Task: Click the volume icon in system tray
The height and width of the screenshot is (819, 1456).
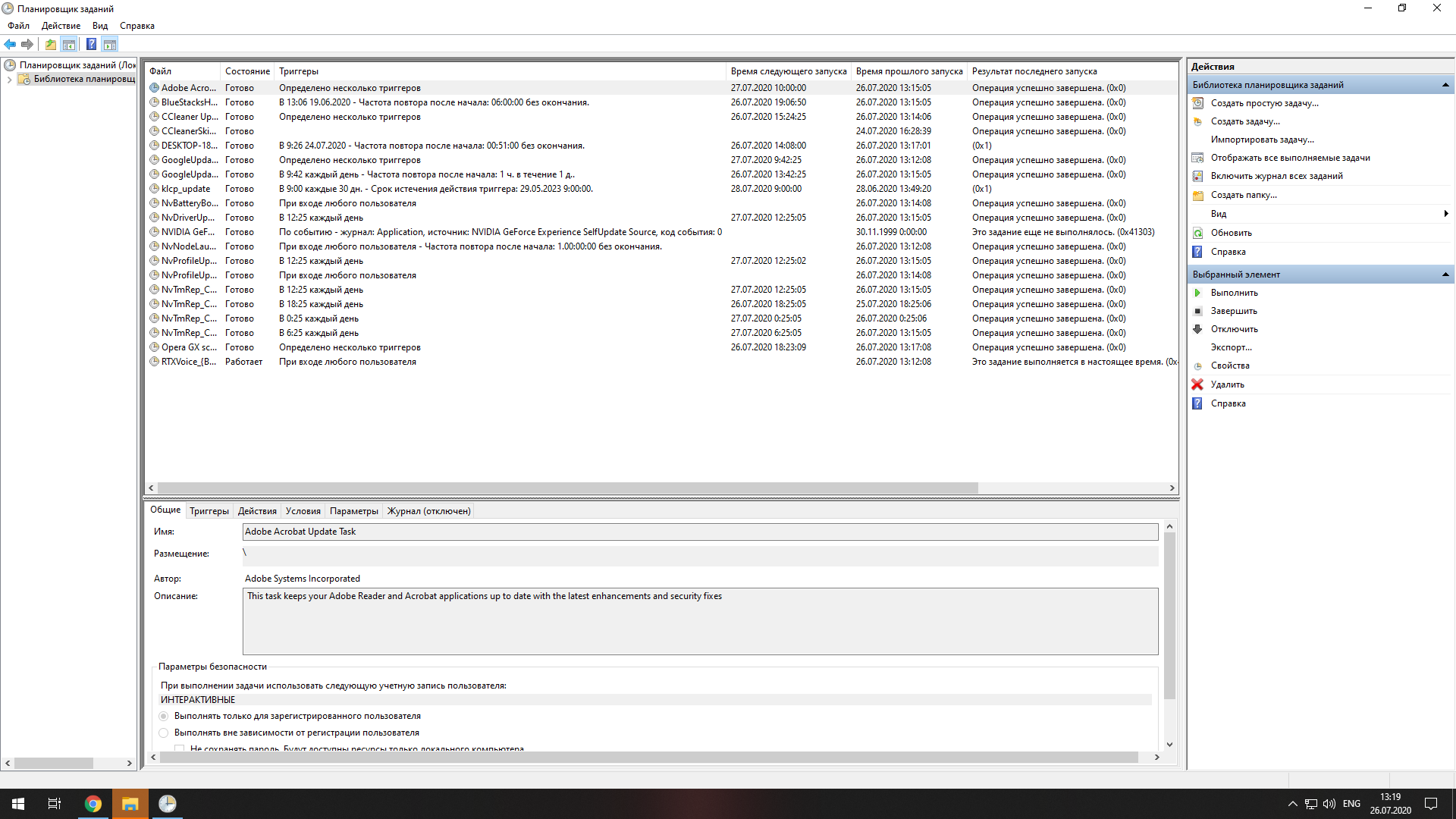Action: [x=1329, y=804]
